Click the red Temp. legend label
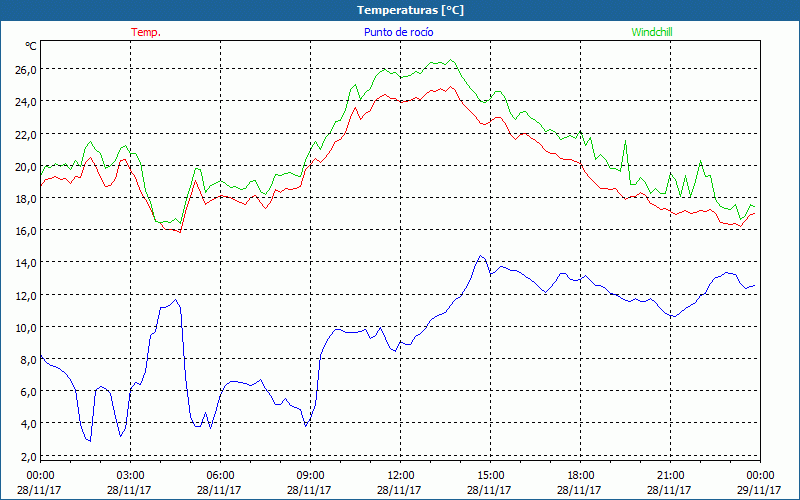The width and height of the screenshot is (800, 500). point(146,32)
